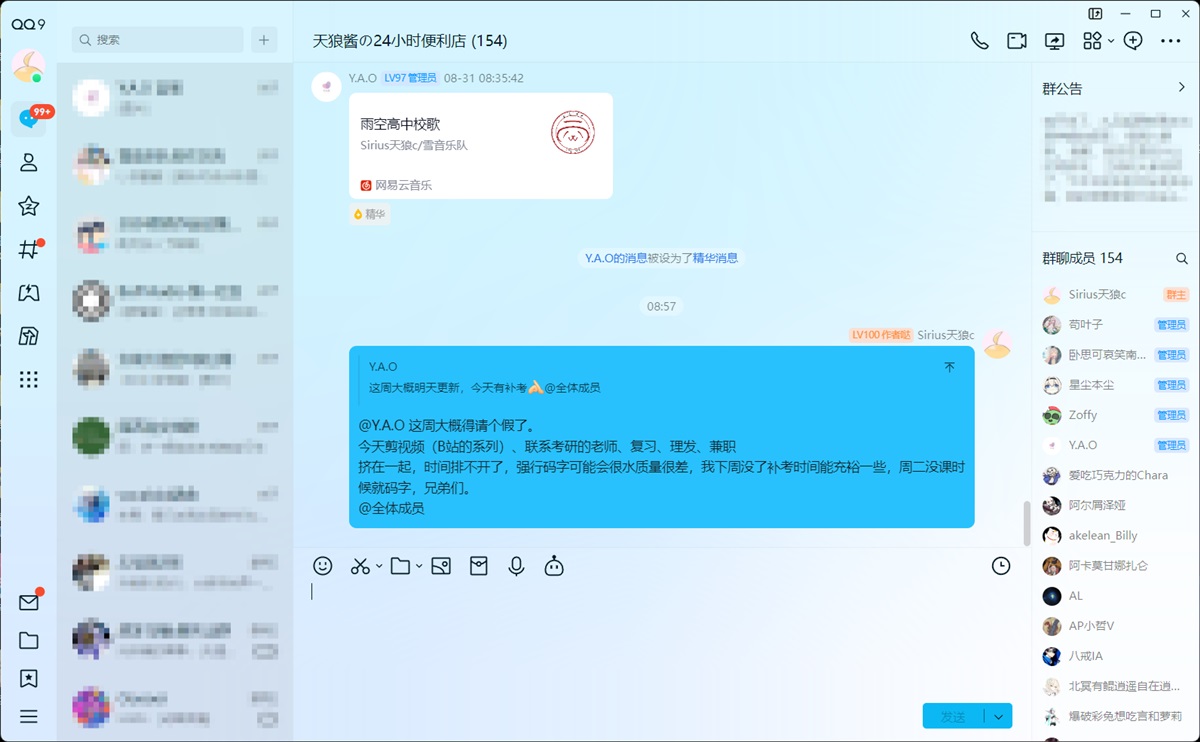Expand the group apps dropdown in header

1111,42
